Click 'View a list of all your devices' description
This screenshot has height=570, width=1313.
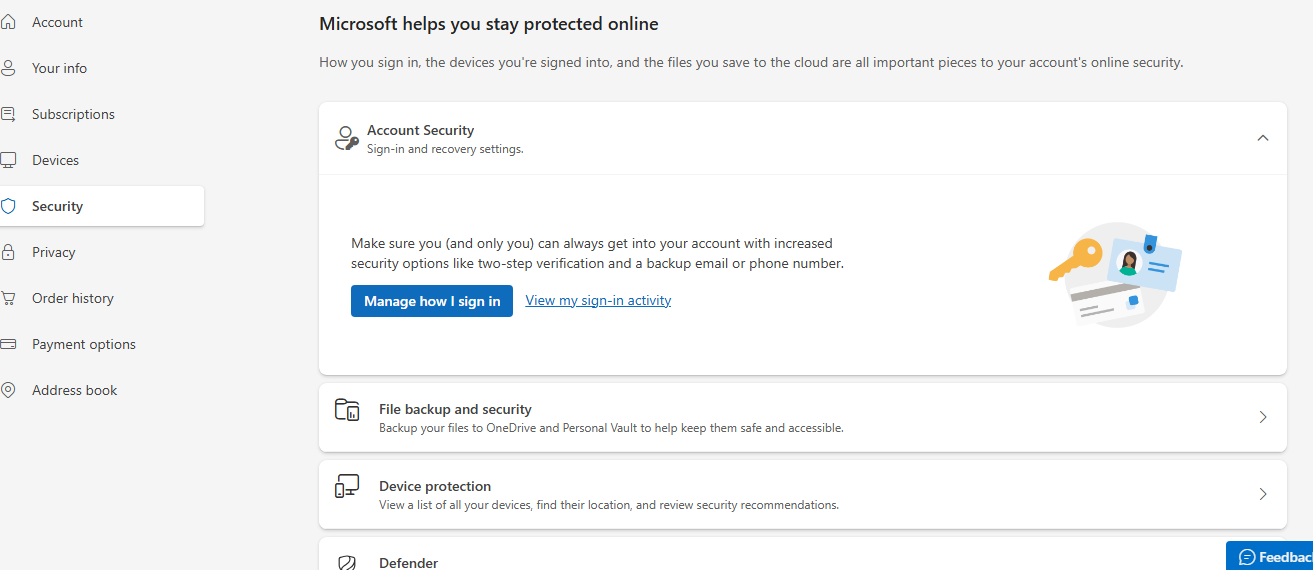(609, 505)
